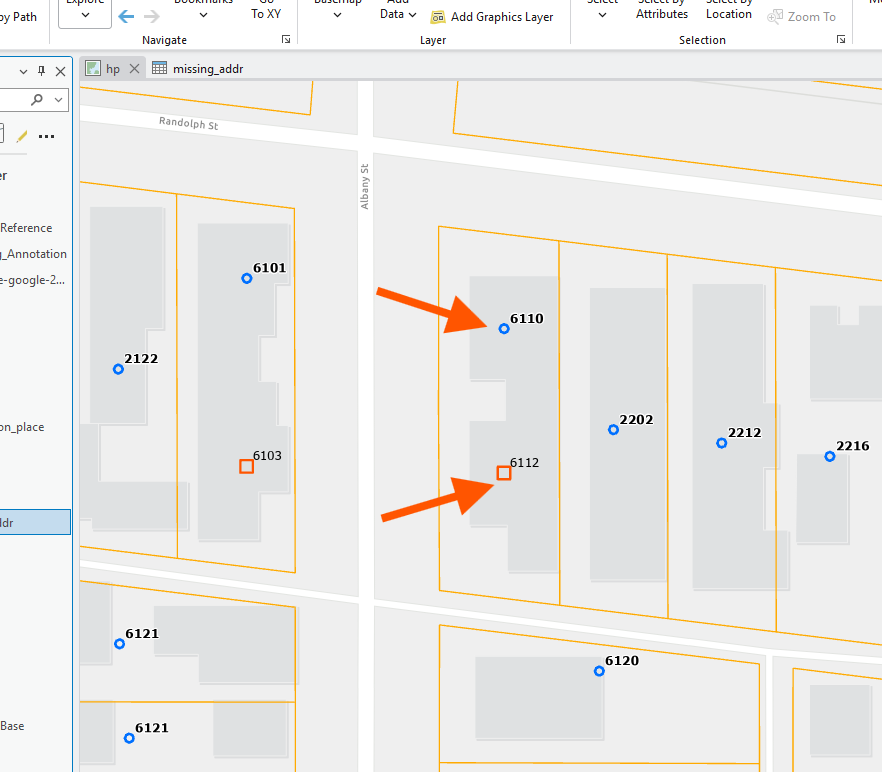Open the Navigate group dialog launcher
Viewport: 882px width, 772px height.
286,40
